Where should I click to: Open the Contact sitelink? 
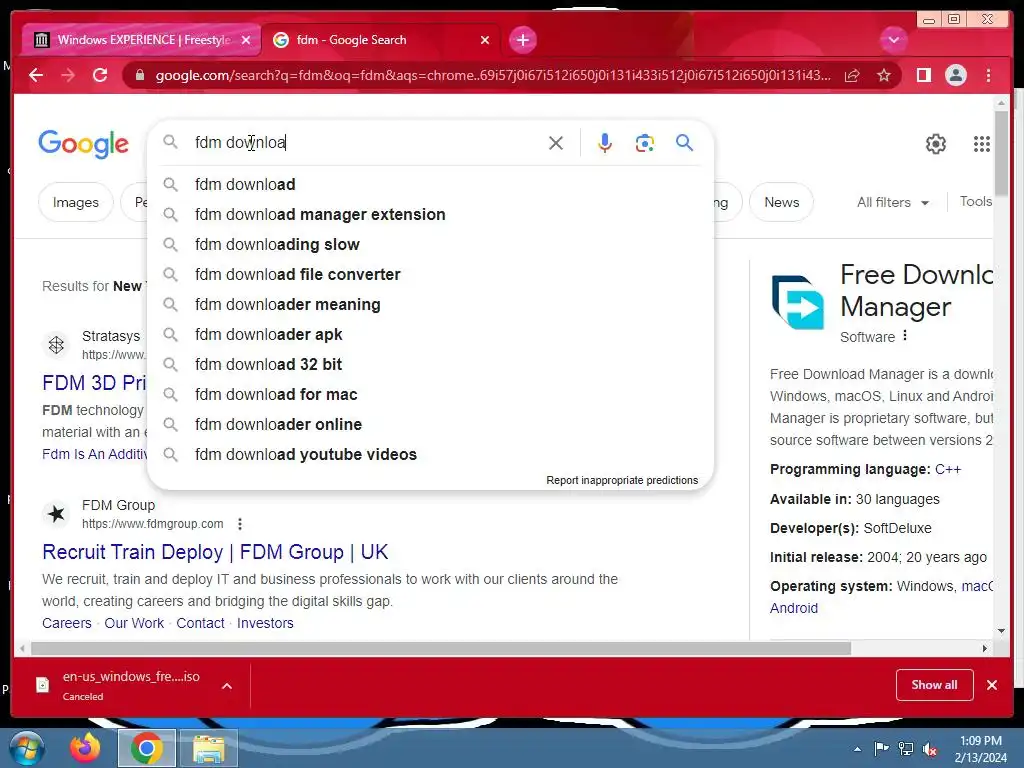coord(200,624)
